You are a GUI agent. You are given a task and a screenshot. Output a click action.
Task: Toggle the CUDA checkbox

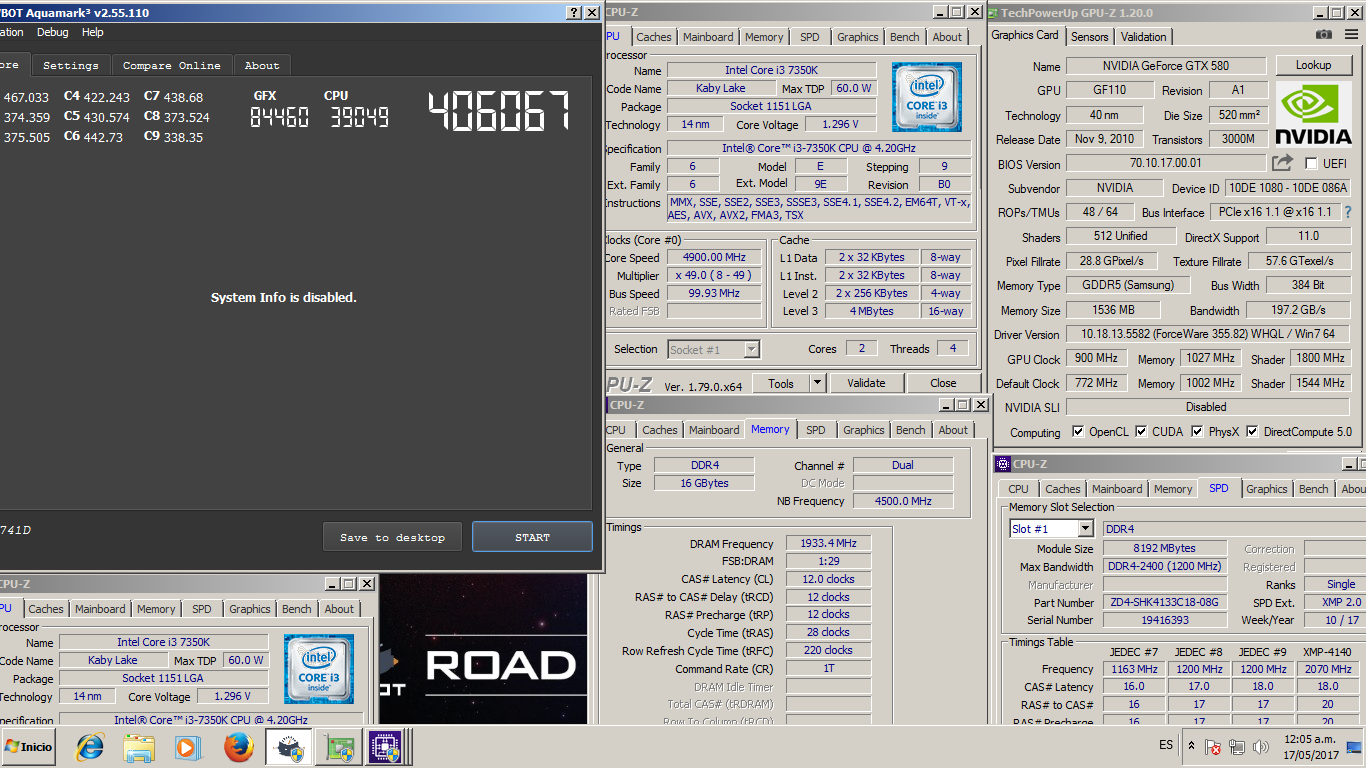1141,432
